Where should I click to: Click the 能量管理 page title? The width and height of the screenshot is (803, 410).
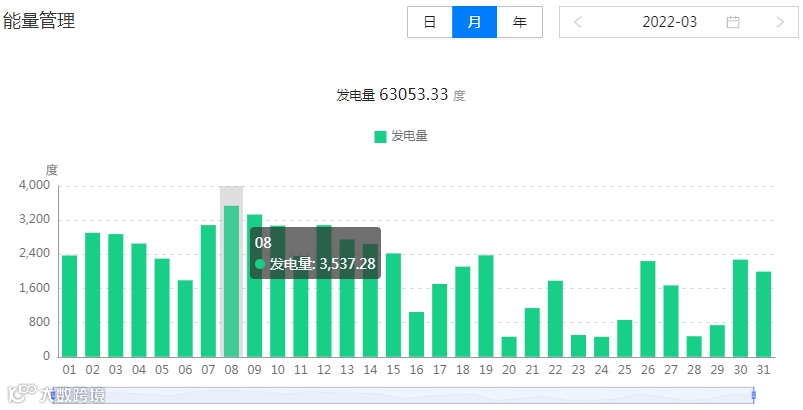point(39,21)
